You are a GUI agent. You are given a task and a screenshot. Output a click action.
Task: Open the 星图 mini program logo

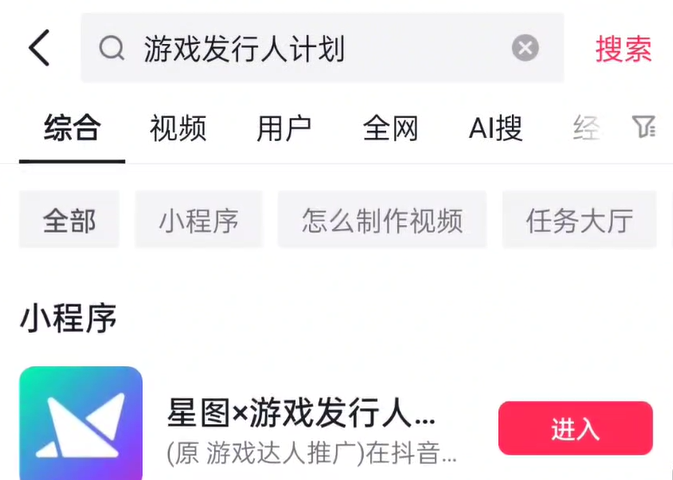81,422
